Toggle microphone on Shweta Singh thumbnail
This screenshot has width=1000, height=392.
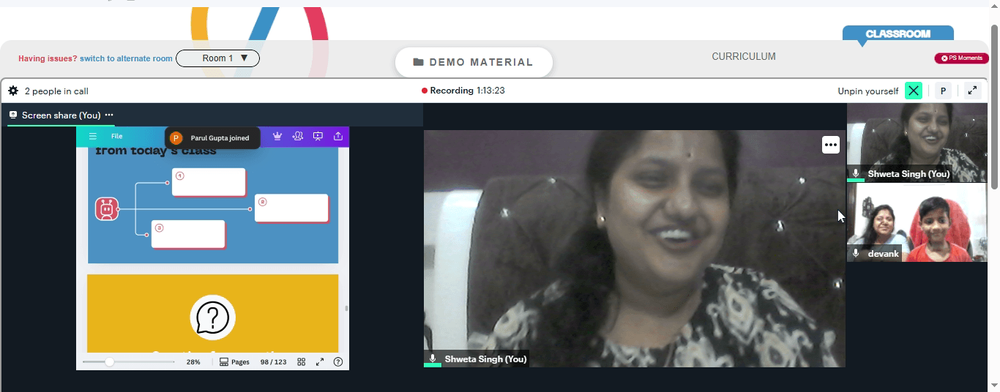coord(855,174)
